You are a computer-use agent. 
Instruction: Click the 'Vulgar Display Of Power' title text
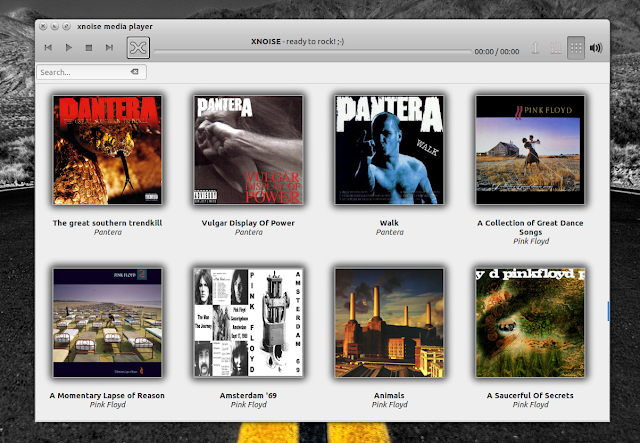(248, 223)
